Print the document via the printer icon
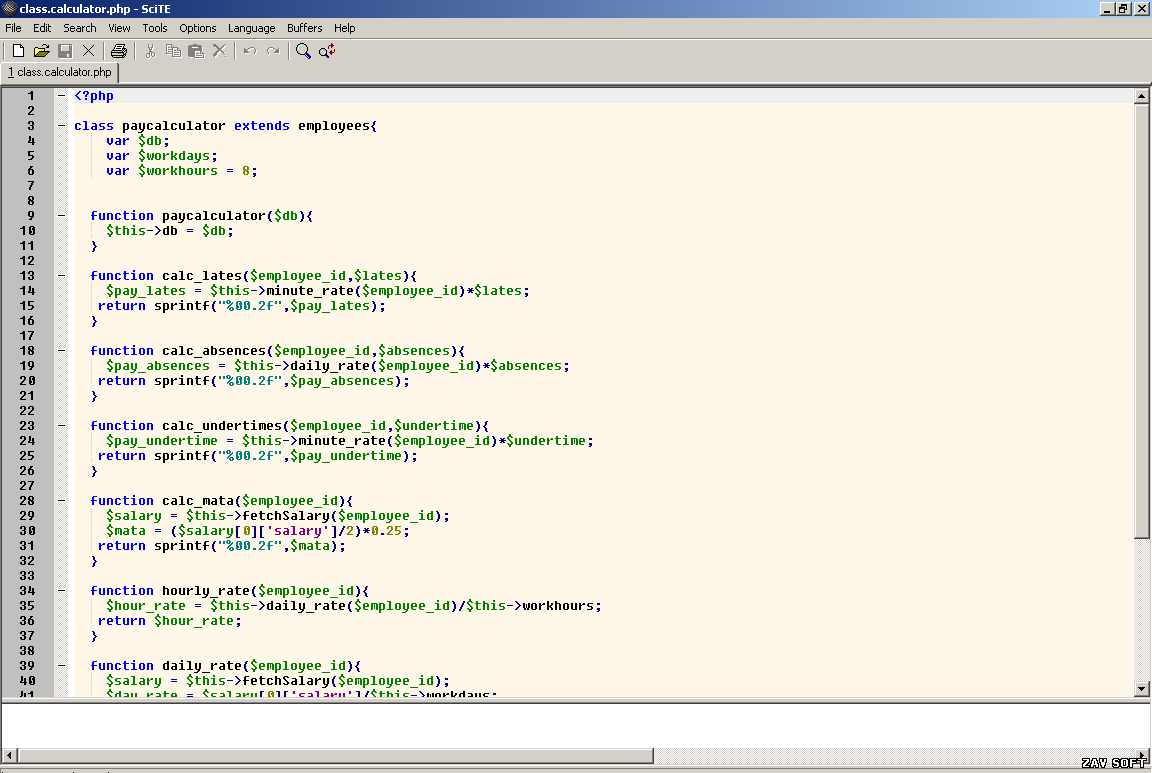The height and width of the screenshot is (773, 1152). tap(119, 51)
